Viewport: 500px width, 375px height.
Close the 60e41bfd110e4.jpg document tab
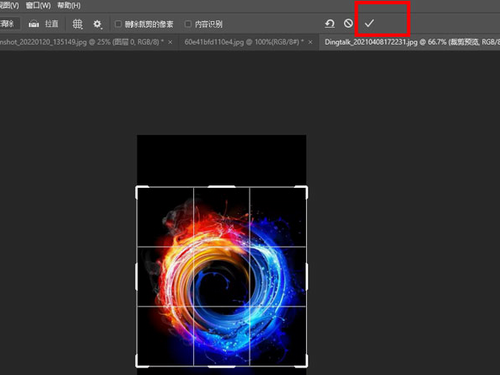310,42
